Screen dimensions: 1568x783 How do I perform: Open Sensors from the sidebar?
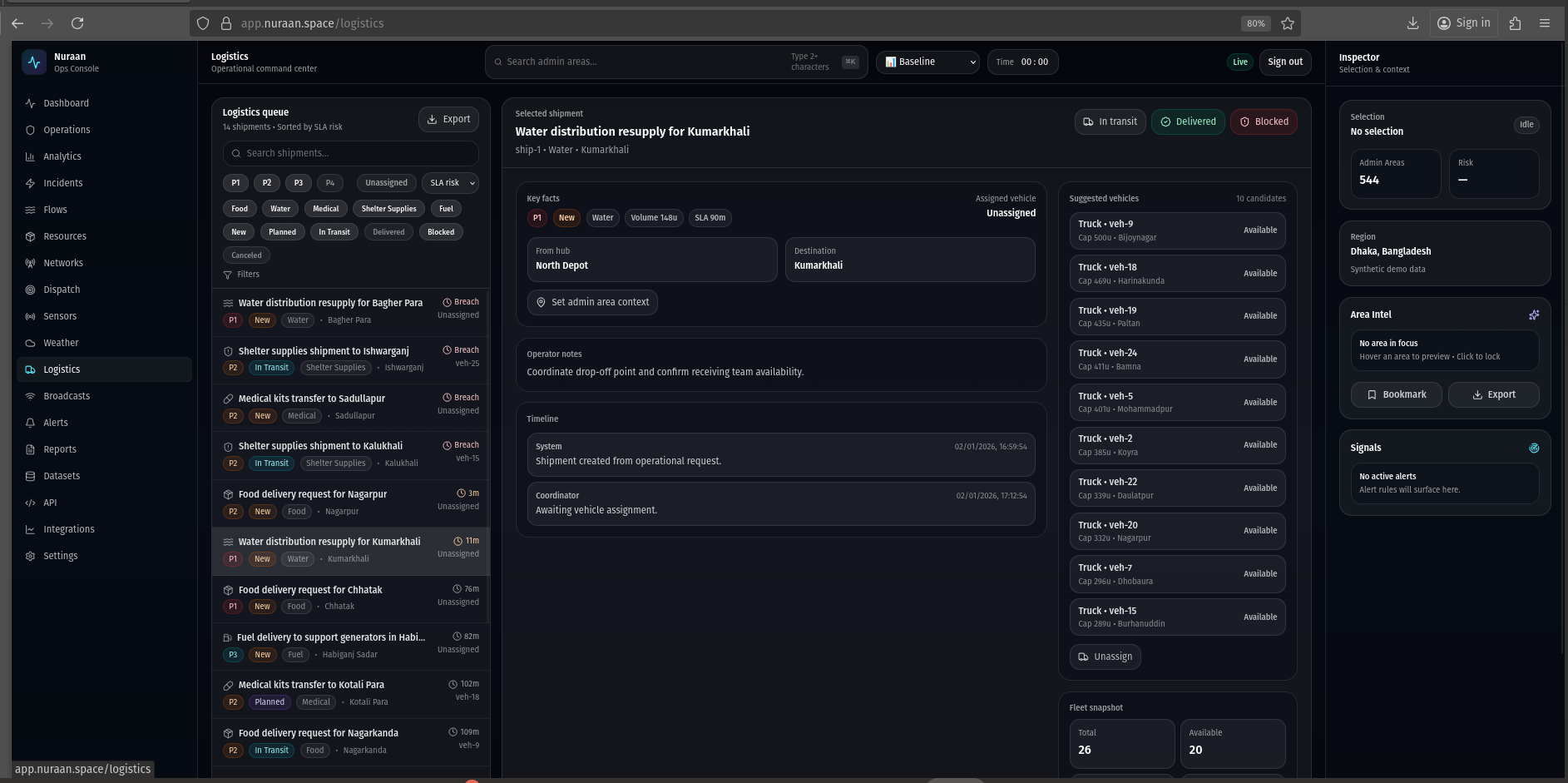(60, 316)
